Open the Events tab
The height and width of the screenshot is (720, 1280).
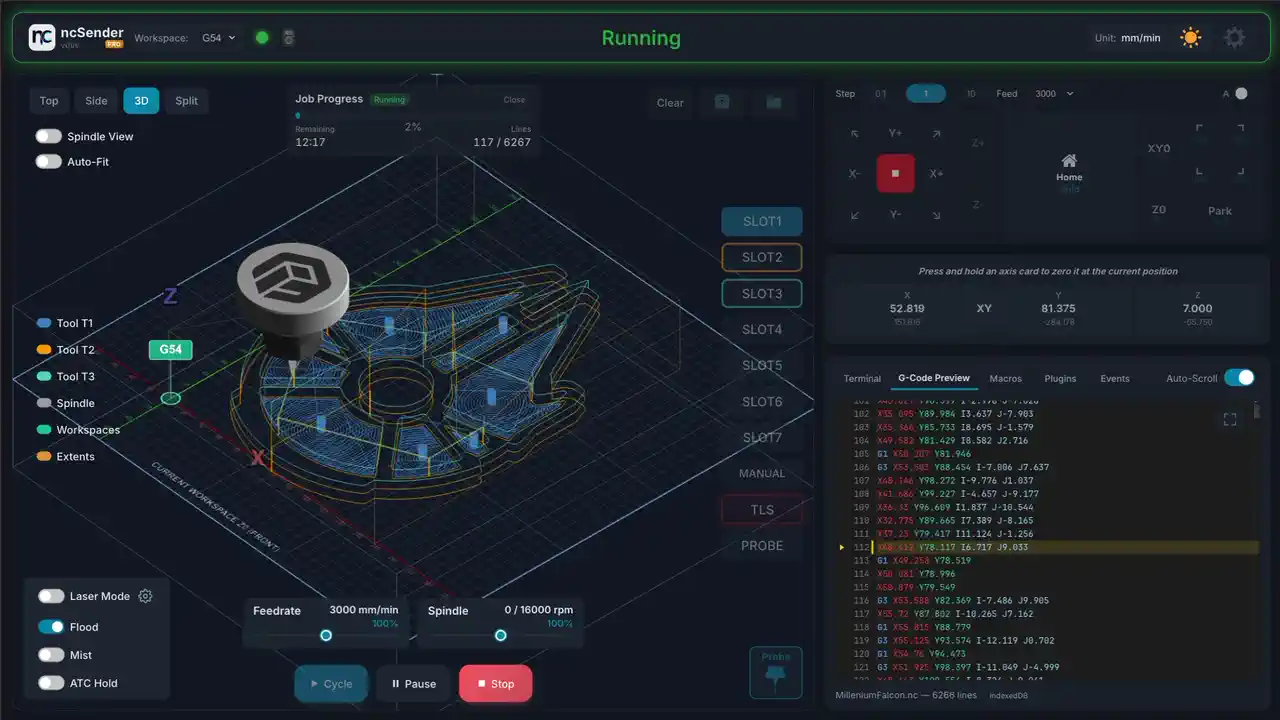coord(1115,378)
